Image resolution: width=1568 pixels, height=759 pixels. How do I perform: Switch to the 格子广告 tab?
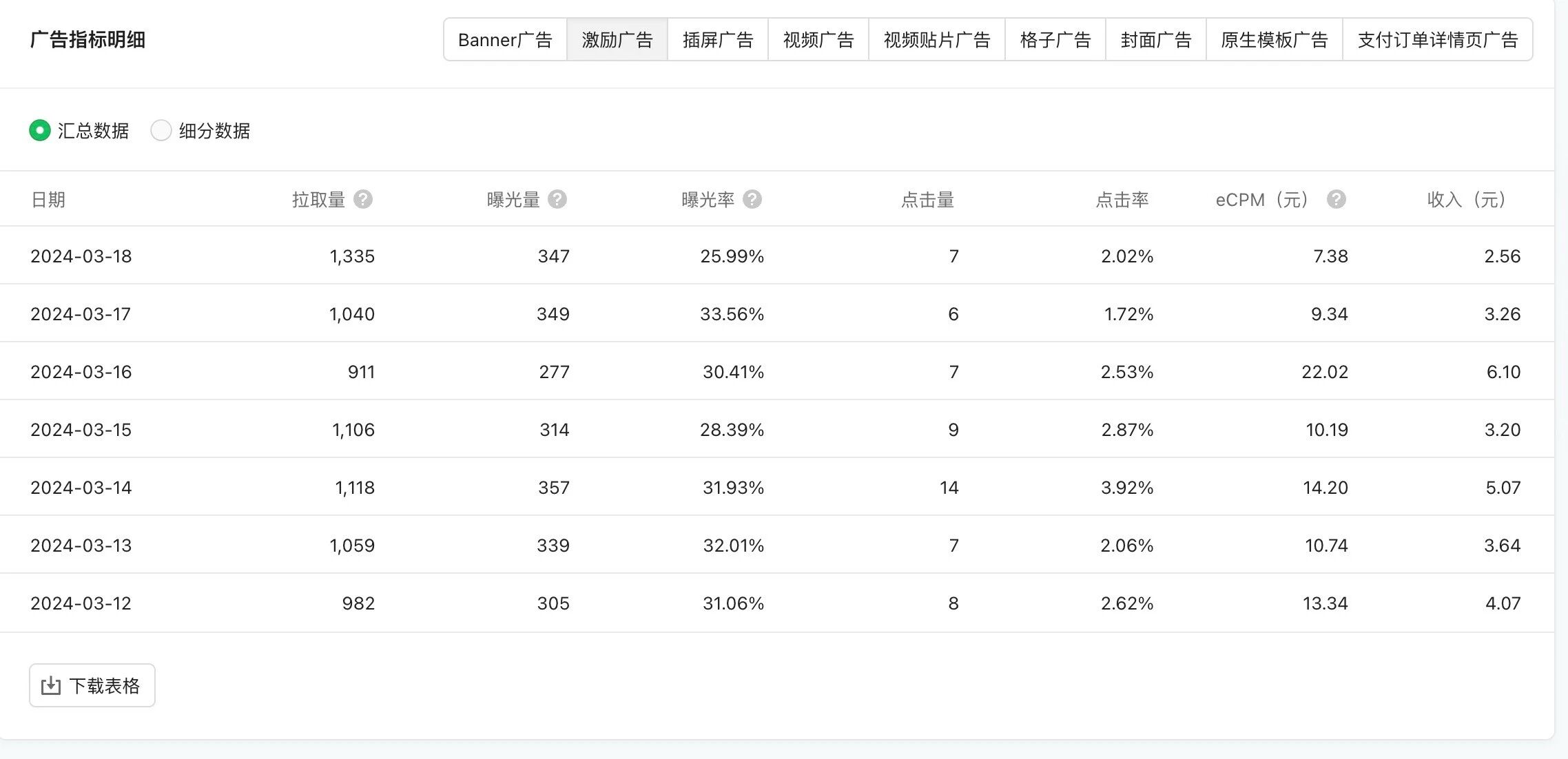[1055, 40]
